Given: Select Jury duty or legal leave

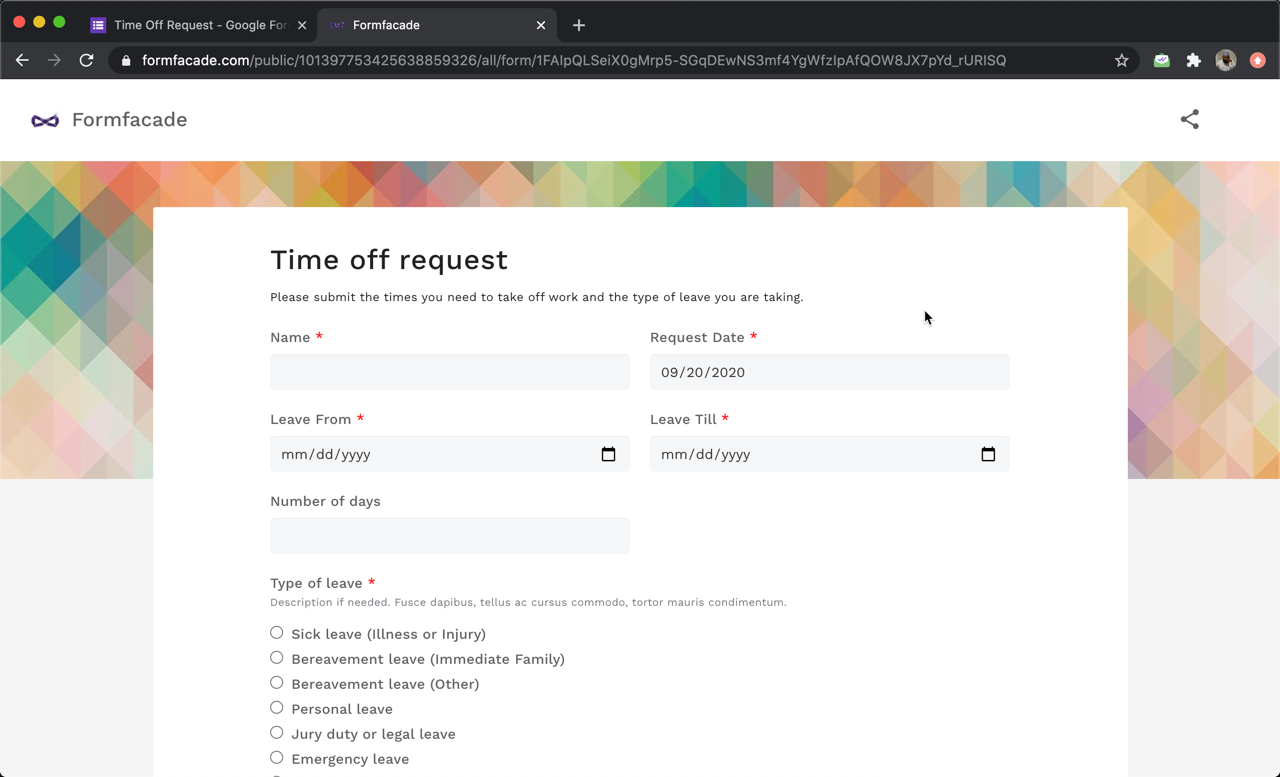Looking at the screenshot, I should pos(277,733).
